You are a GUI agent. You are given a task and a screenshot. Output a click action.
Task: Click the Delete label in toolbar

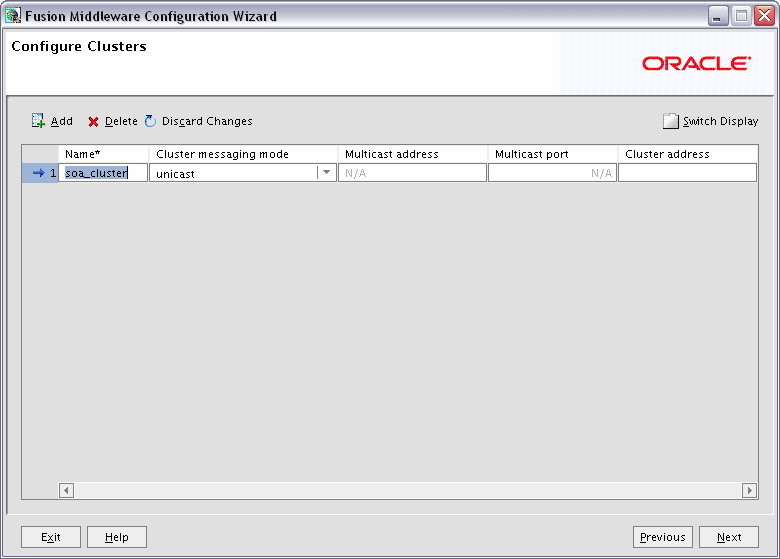click(x=121, y=121)
